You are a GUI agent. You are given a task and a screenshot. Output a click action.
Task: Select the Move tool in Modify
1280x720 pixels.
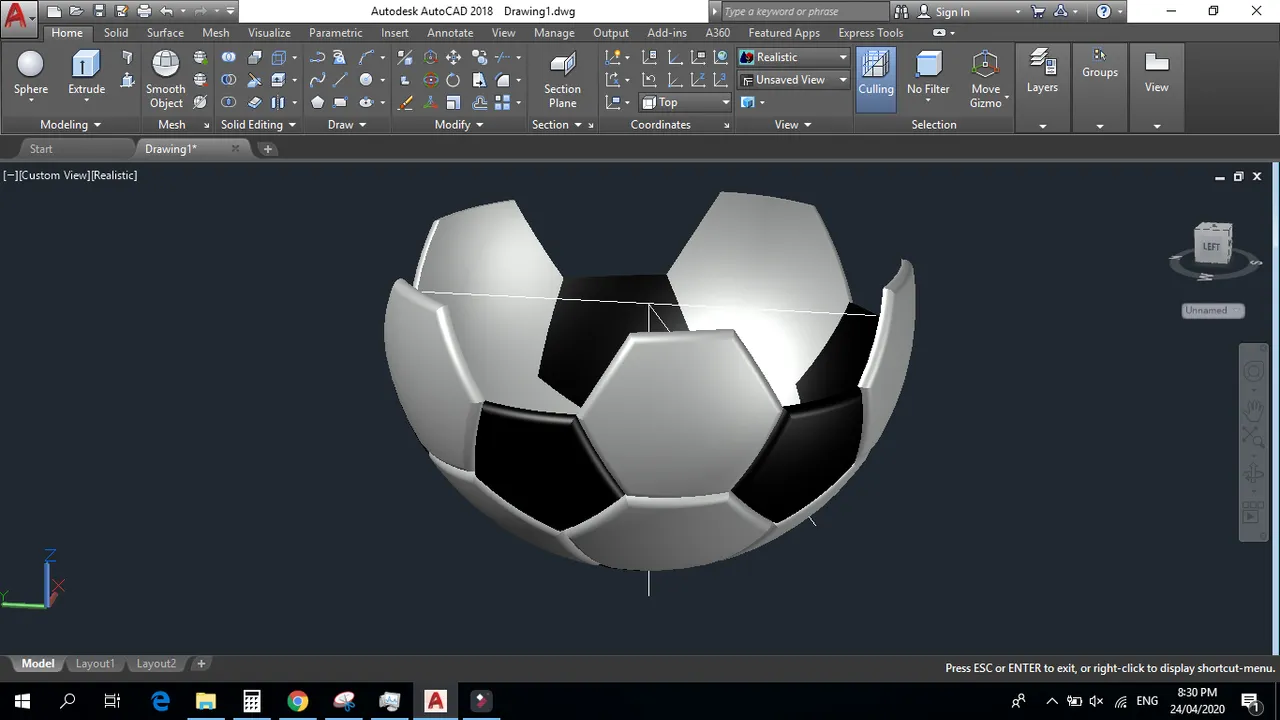click(x=453, y=58)
